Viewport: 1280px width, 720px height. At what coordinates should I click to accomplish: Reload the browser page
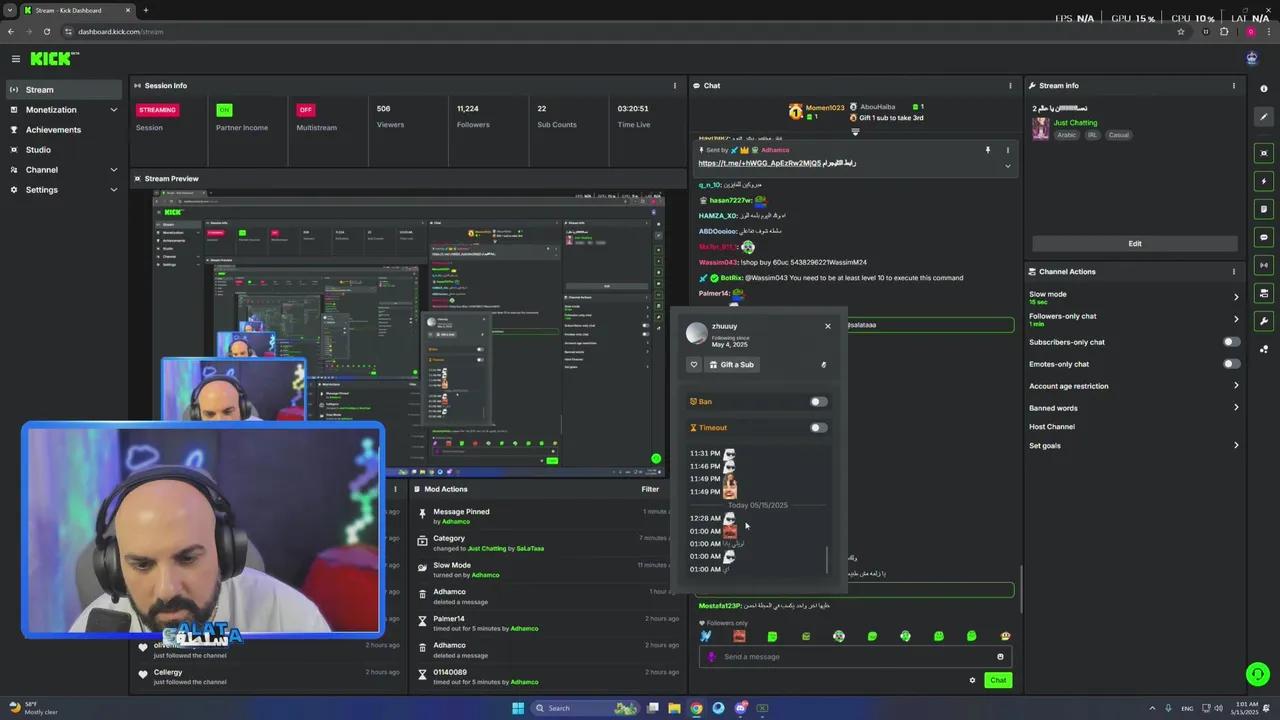click(47, 32)
